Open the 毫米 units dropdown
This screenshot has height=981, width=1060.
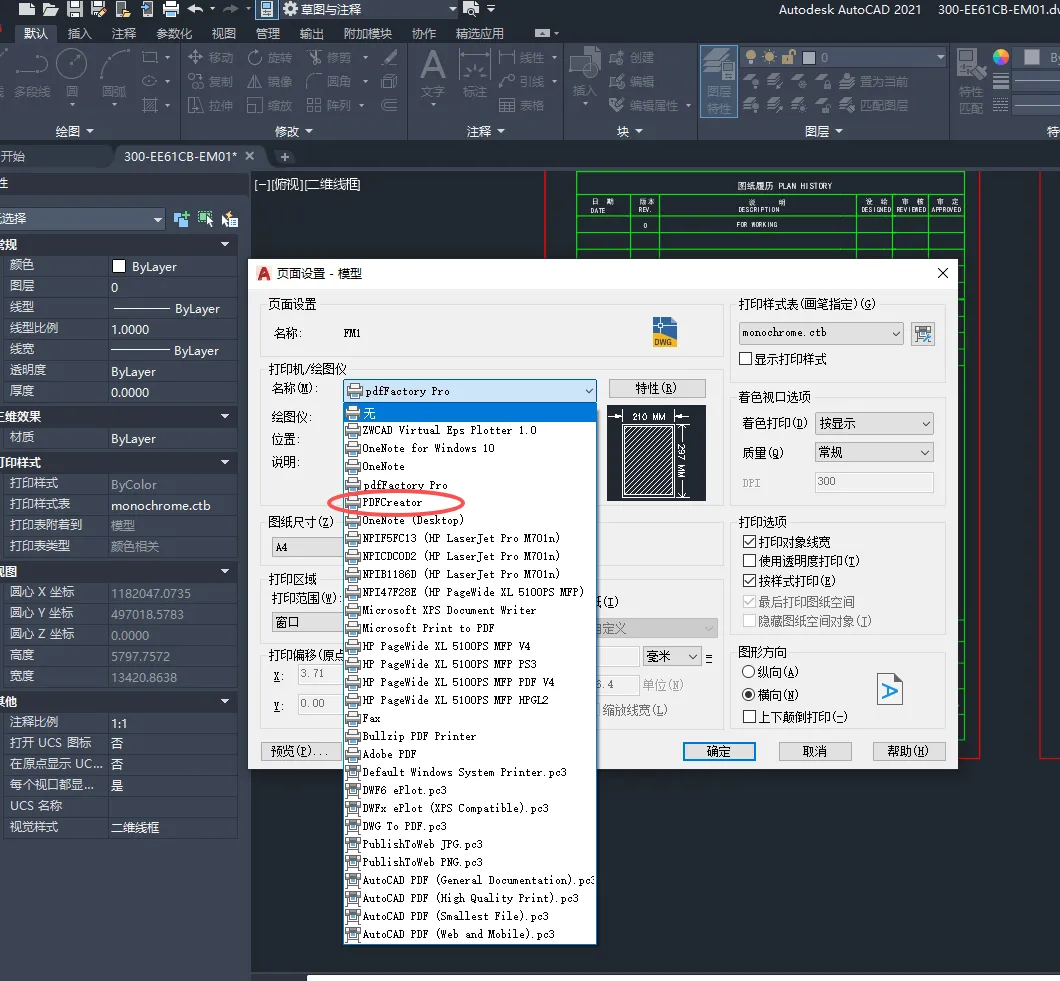pos(672,656)
